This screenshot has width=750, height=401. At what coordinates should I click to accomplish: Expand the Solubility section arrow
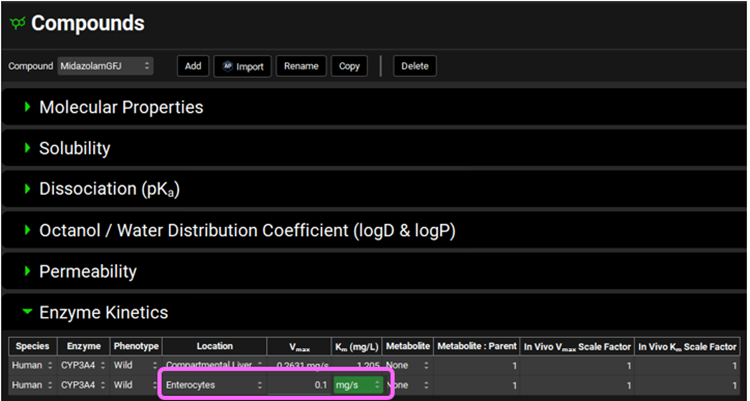27,148
